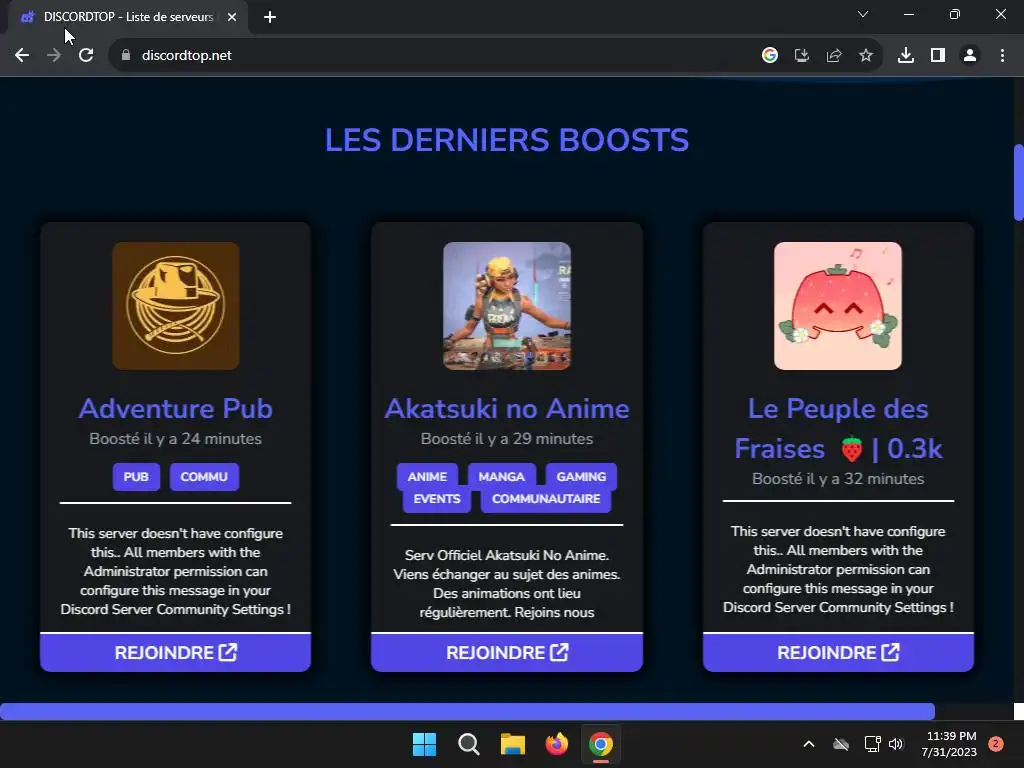Click the horizontal purple scrollbar
This screenshot has height=768, width=1024.
point(468,711)
